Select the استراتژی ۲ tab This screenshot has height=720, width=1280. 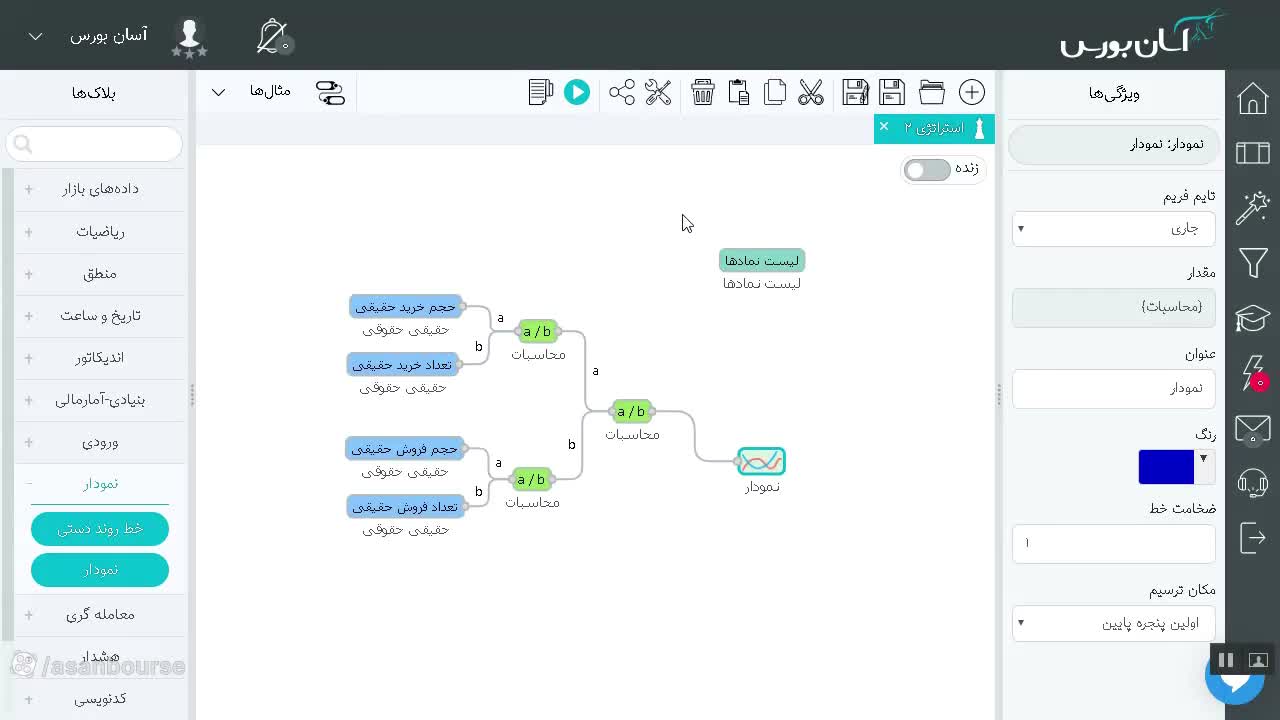coord(934,128)
